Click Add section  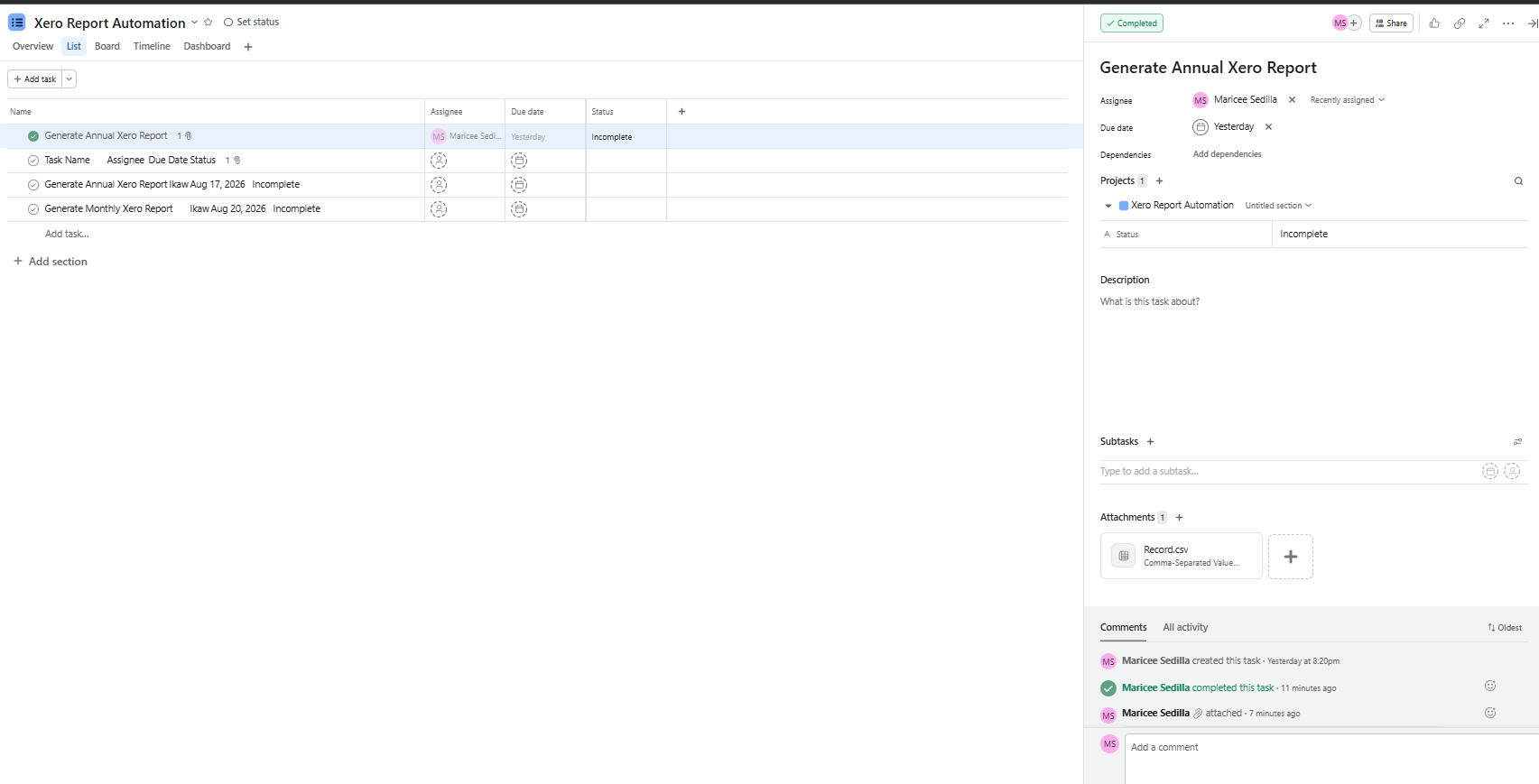coord(51,262)
